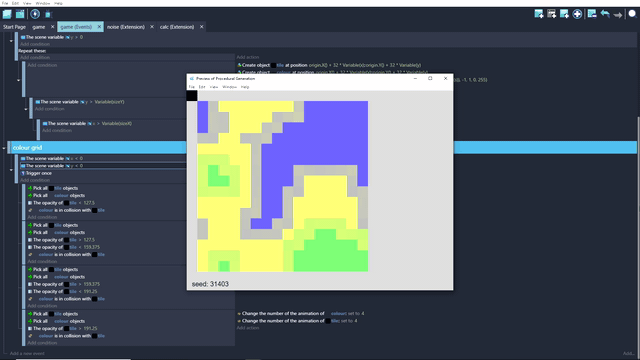
Task: Collapse the colour grid event group
Action: [4, 148]
